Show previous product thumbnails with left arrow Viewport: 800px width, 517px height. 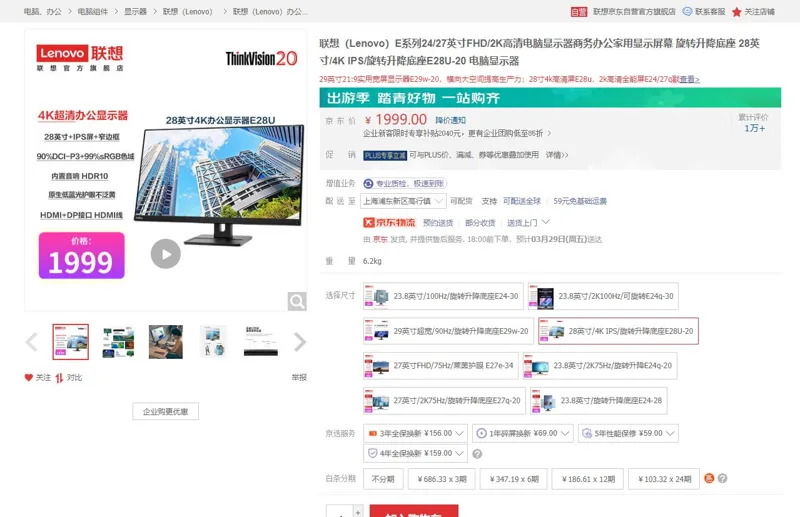pos(32,342)
